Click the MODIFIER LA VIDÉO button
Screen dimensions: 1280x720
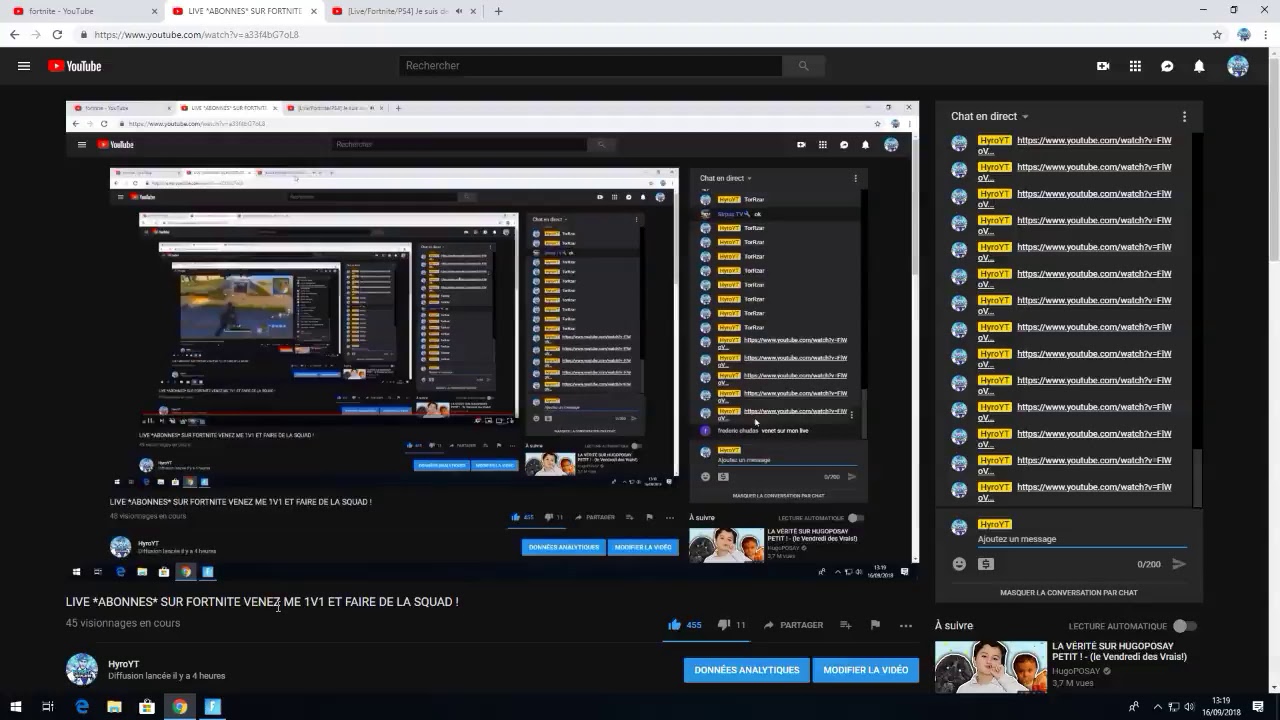point(866,670)
